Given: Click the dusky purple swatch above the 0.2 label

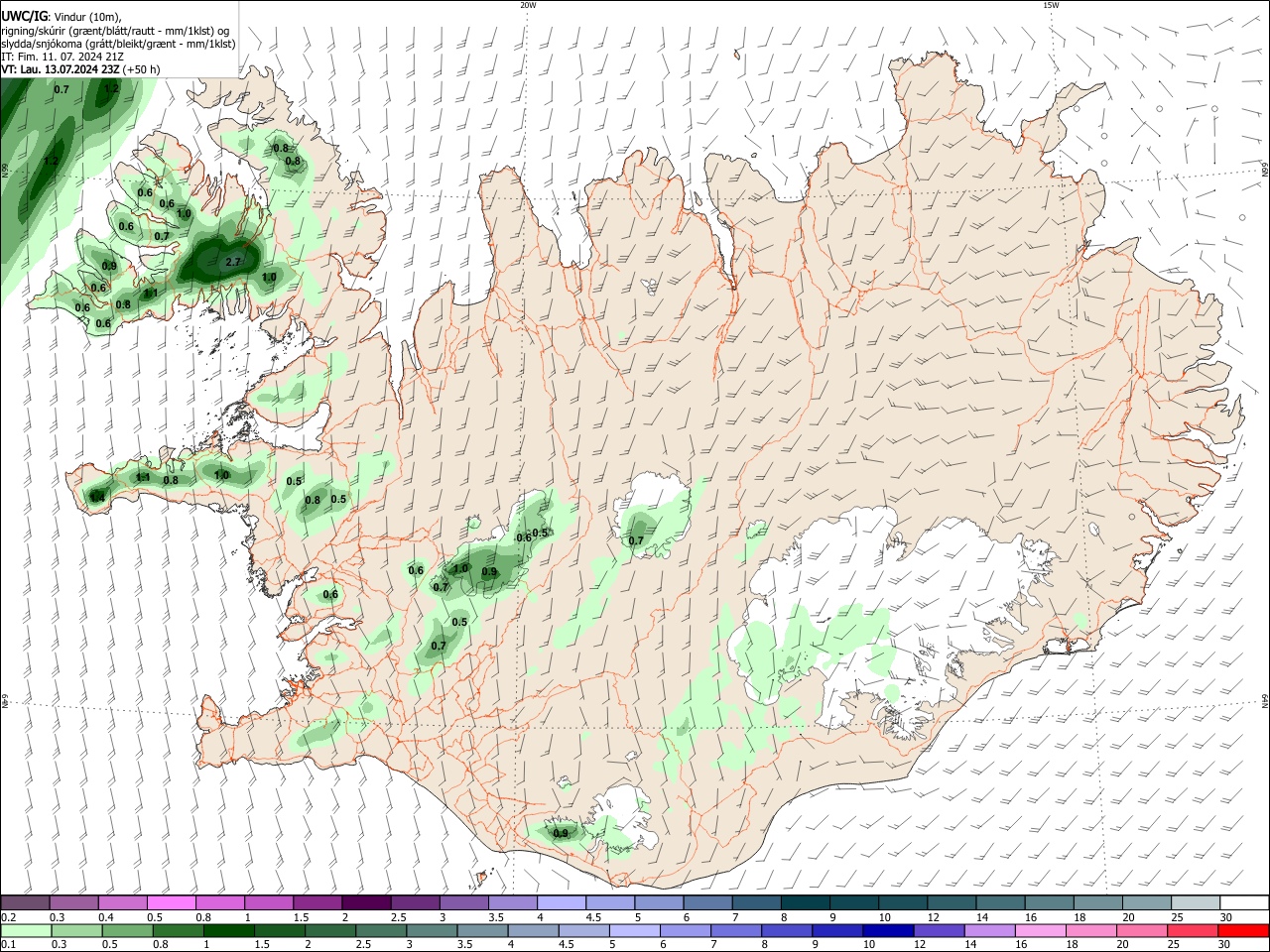Looking at the screenshot, I should (25, 903).
